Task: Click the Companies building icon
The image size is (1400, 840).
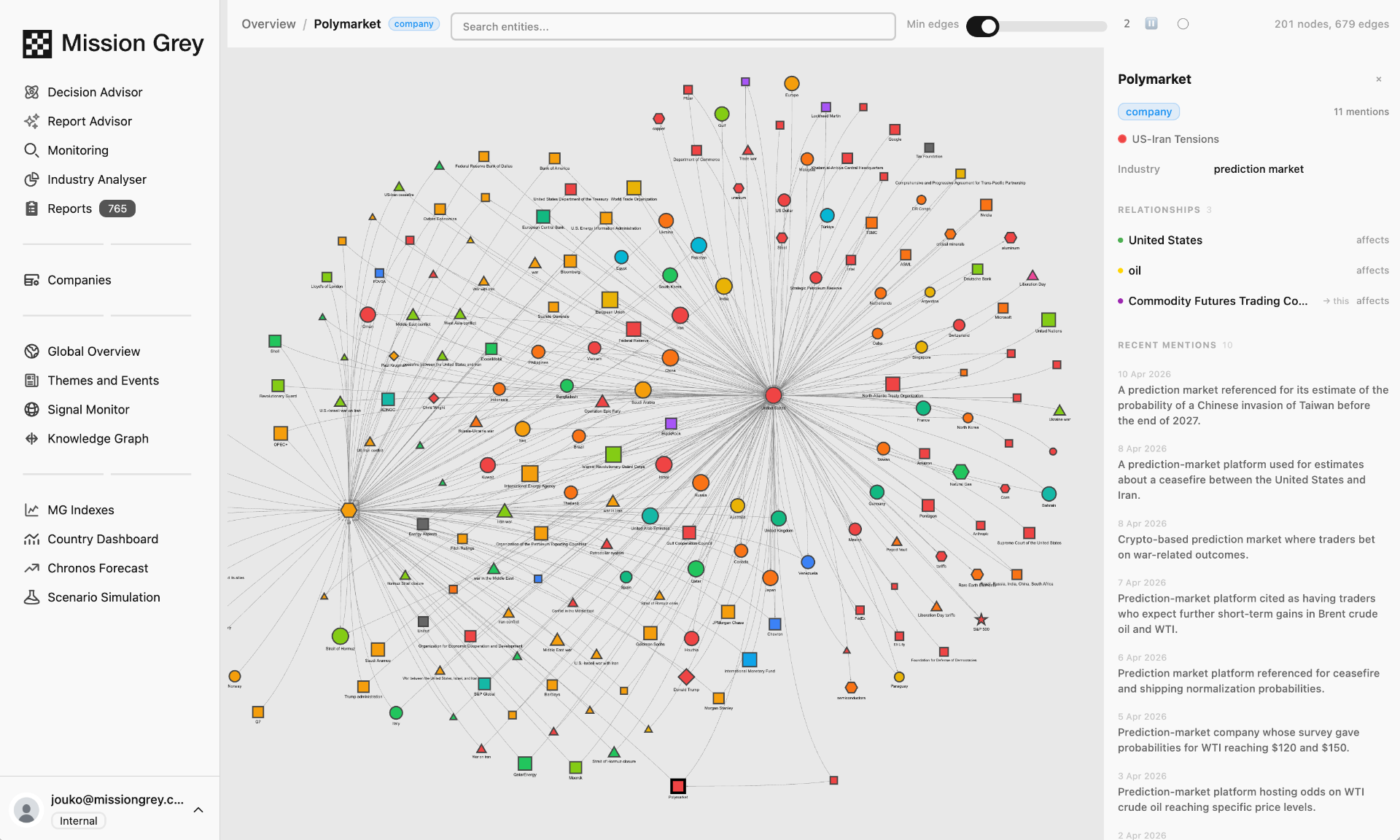Action: (x=31, y=280)
